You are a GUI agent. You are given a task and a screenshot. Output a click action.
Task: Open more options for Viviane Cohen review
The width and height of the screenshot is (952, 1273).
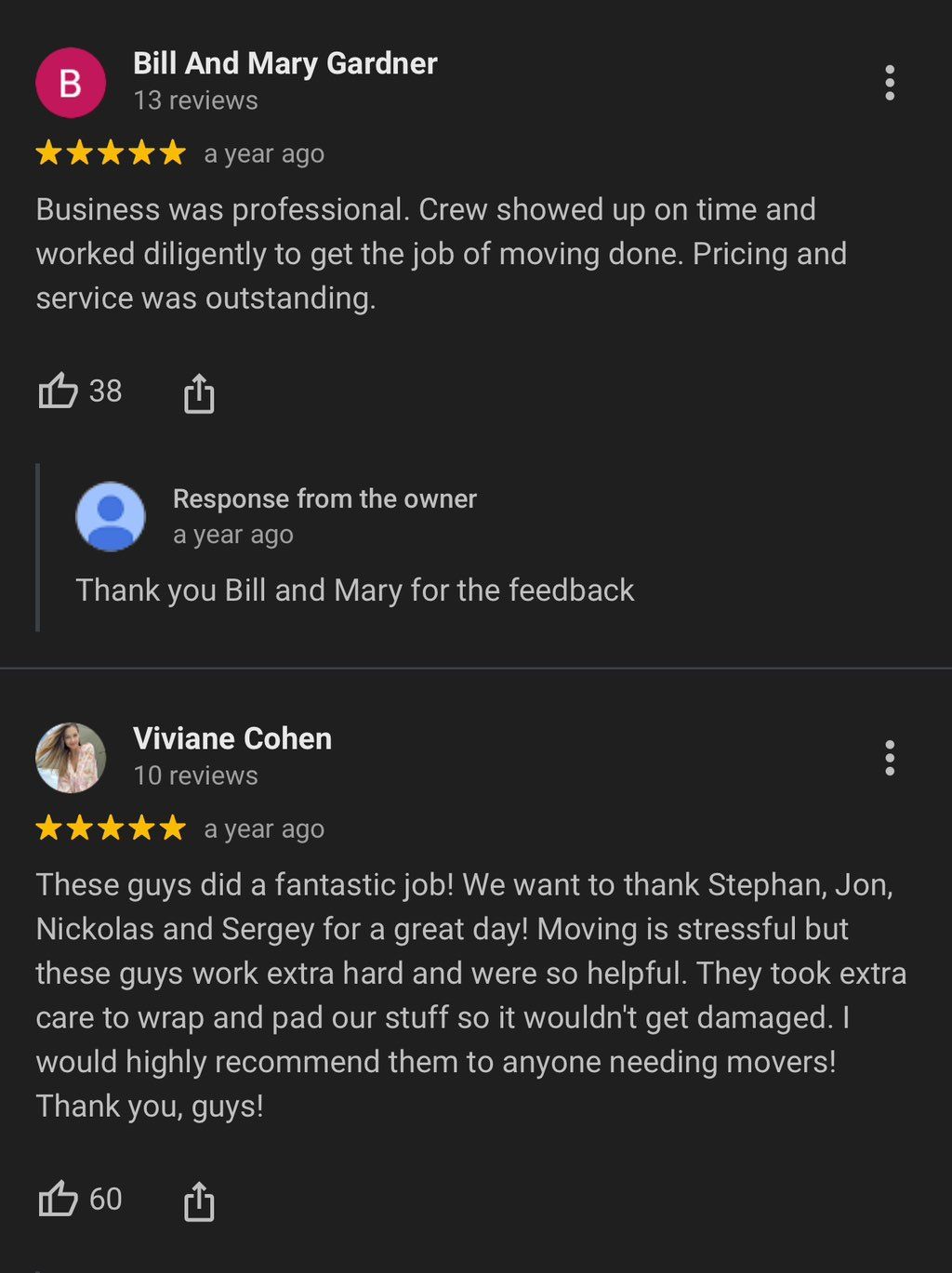(890, 759)
